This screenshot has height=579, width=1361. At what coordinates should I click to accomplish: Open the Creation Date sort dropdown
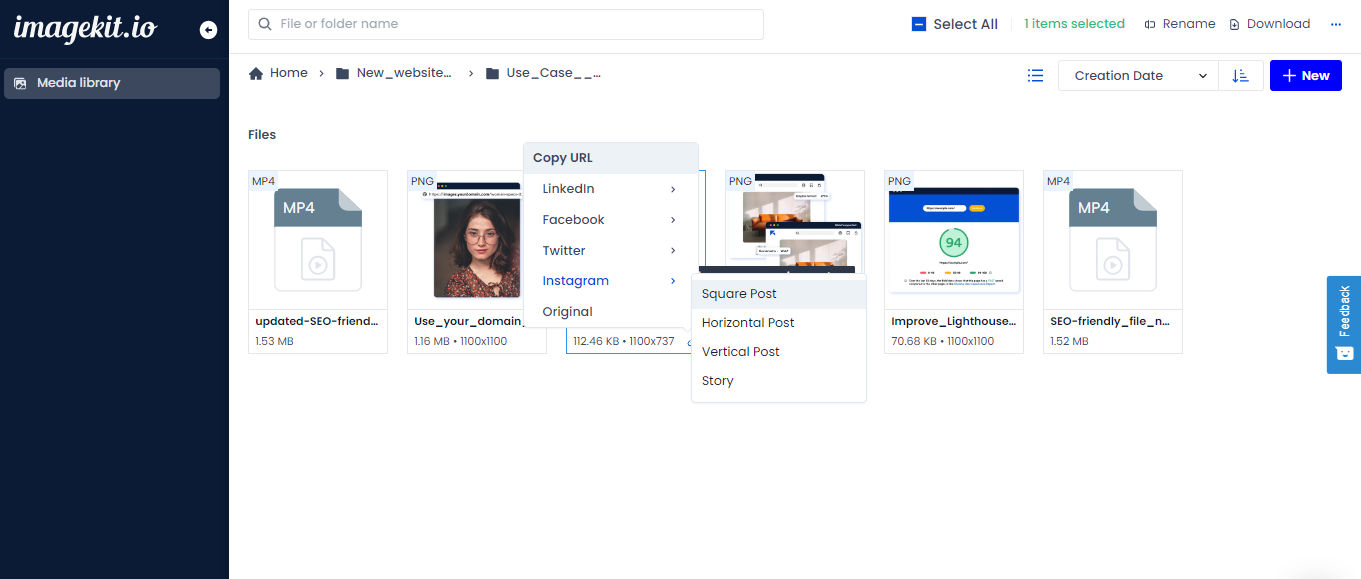(x=1138, y=75)
